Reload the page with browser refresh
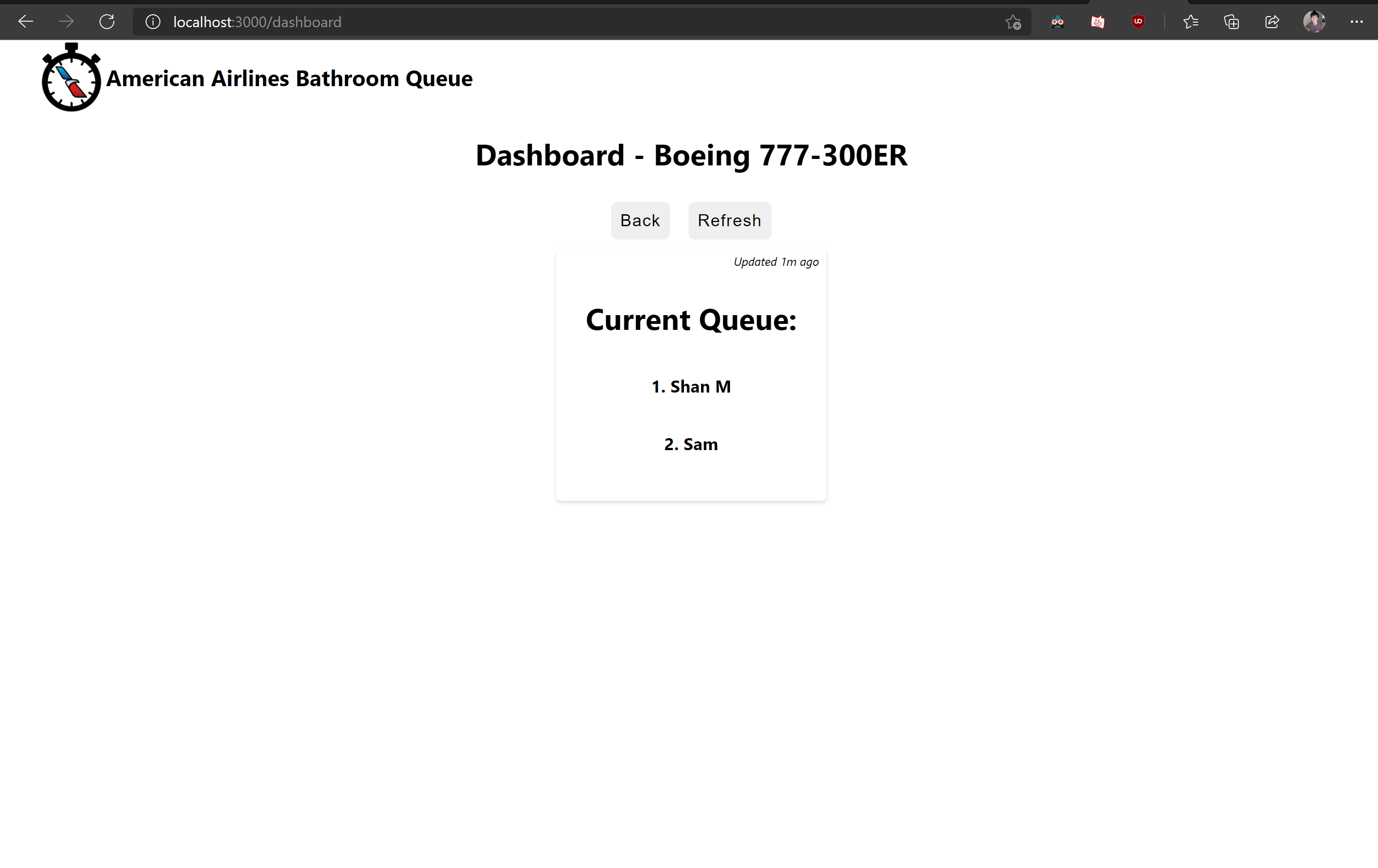This screenshot has height=868, width=1378. [107, 22]
